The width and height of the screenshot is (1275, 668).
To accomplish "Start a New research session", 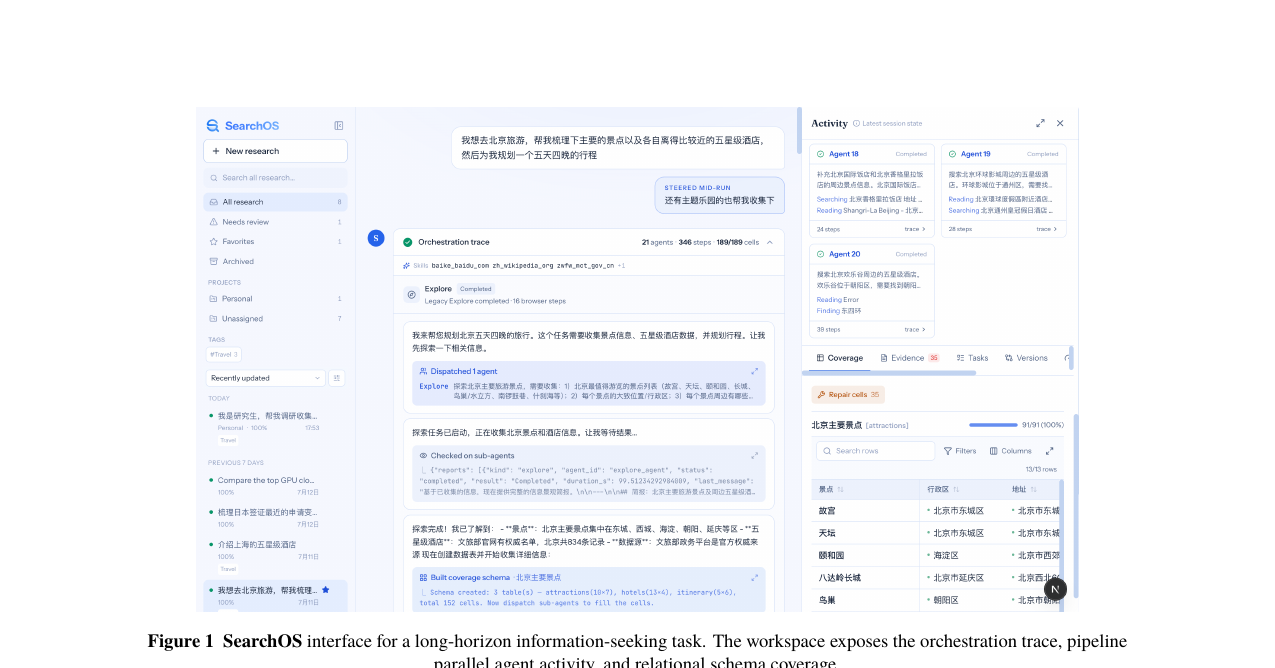I will tap(275, 151).
